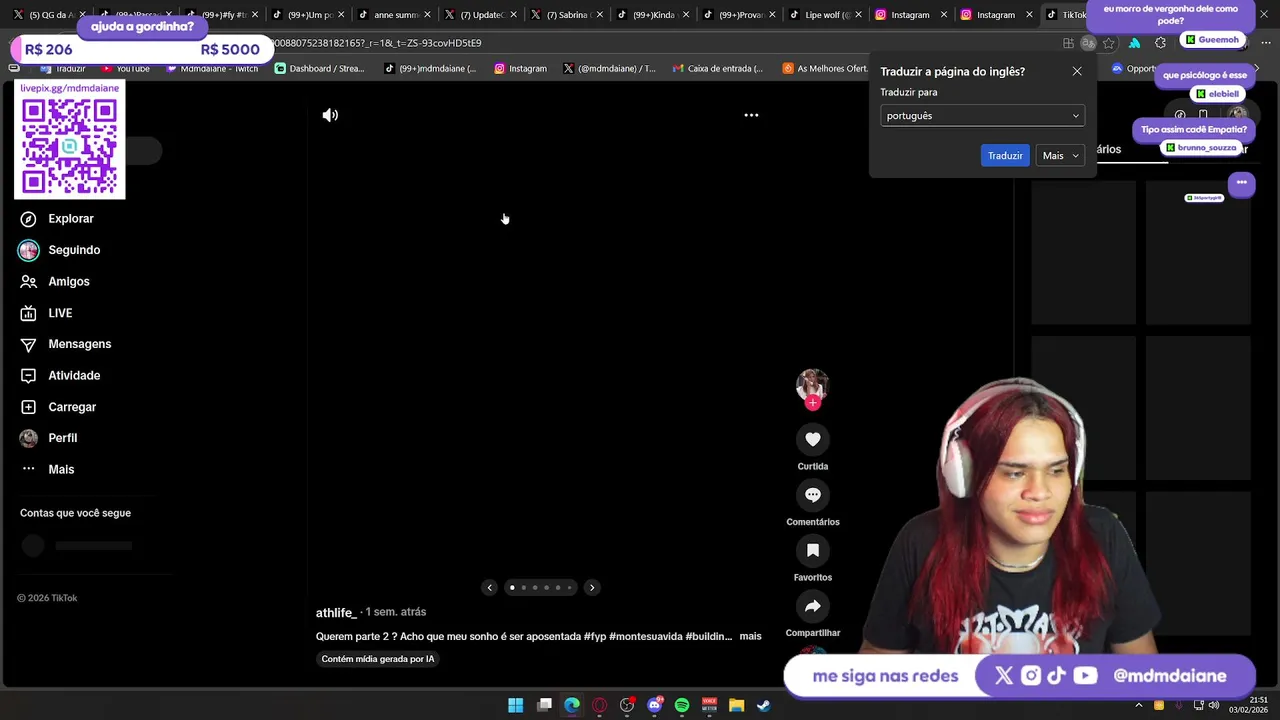Click the translate icon in address bar
The image size is (1280, 720).
click(1088, 43)
